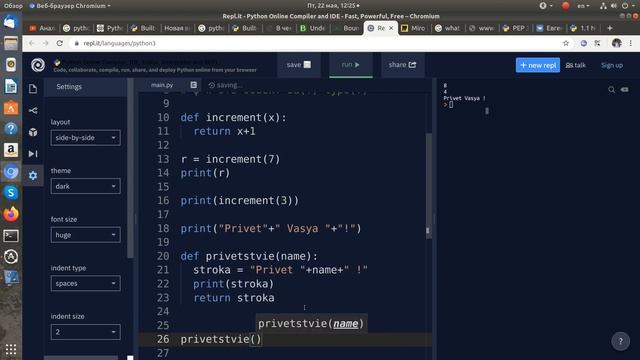Switch to the Новая browser tab
Viewport: 640px width, 360px height.
(x=176, y=28)
